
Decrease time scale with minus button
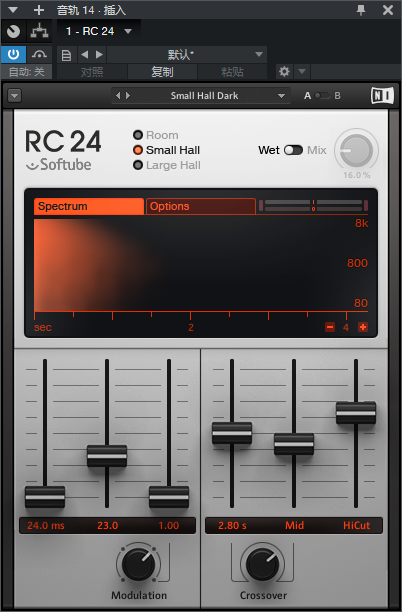[x=330, y=327]
